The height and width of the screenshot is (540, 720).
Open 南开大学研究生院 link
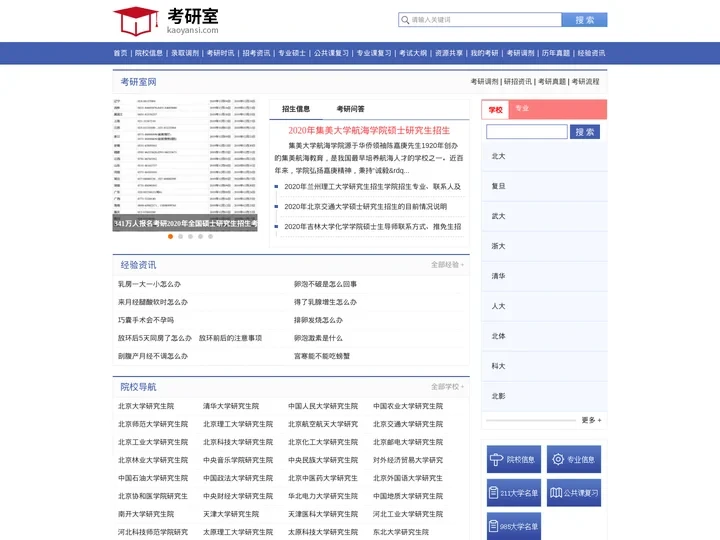point(146,514)
